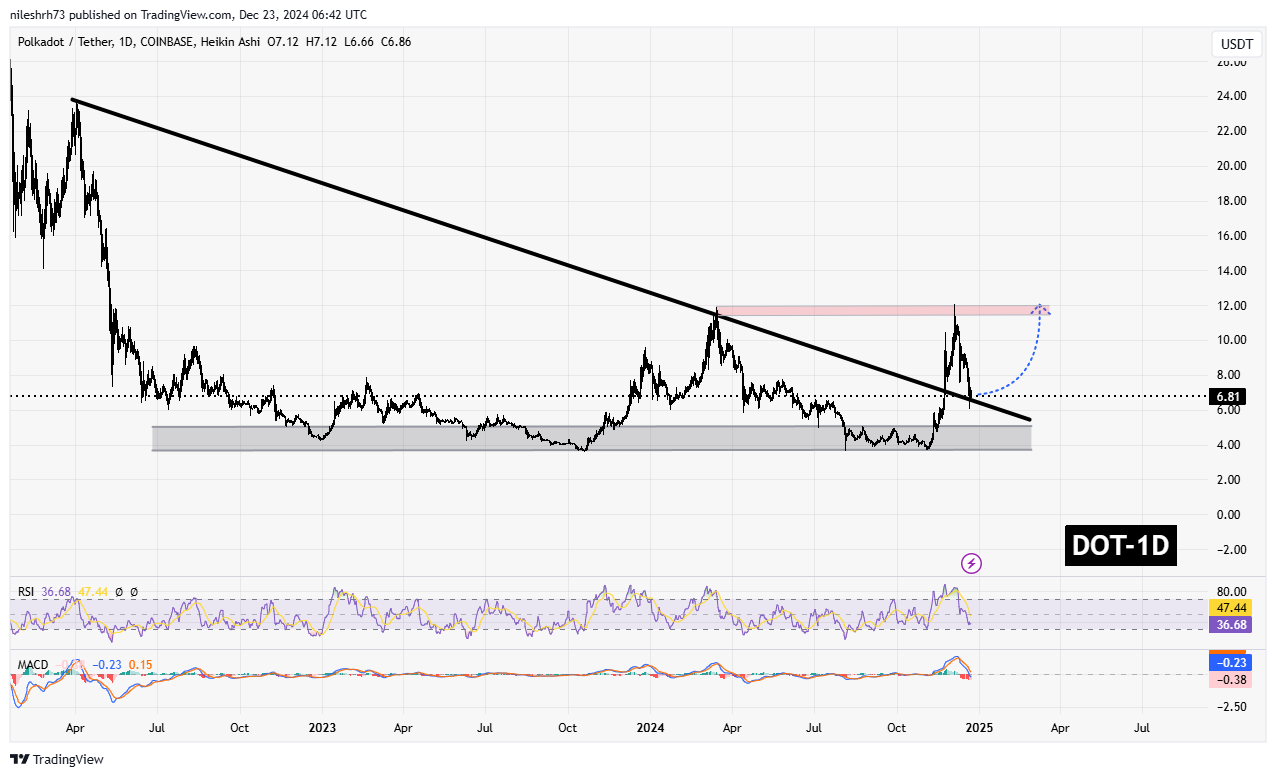Switch to the USDT price scale unit
This screenshot has height=777, width=1276.
(x=1236, y=44)
